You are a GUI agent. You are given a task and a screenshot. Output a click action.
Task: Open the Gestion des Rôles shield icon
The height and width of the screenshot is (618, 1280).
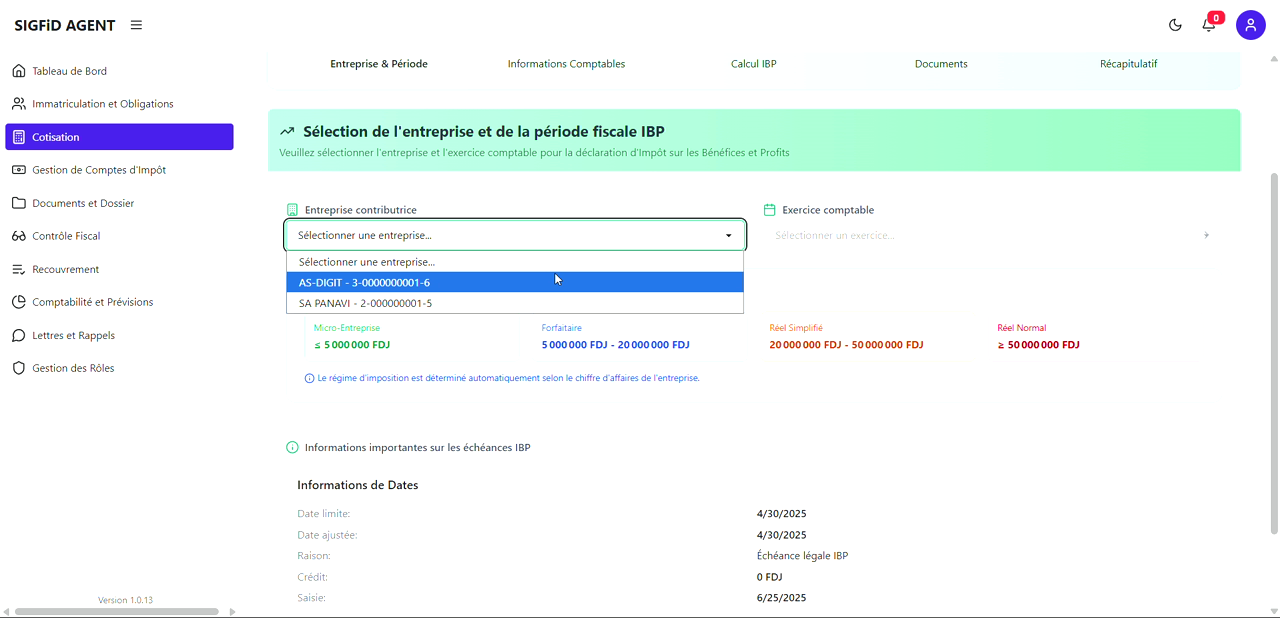tap(18, 367)
